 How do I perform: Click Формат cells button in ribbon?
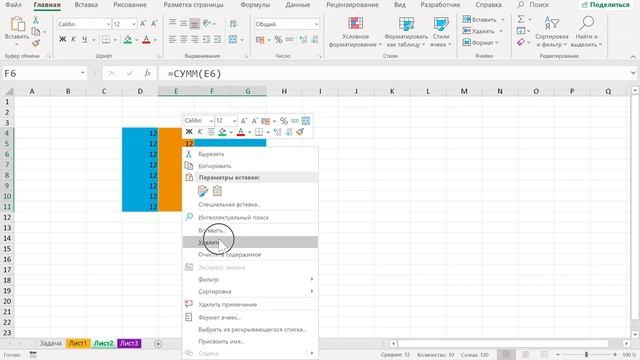[x=480, y=42]
